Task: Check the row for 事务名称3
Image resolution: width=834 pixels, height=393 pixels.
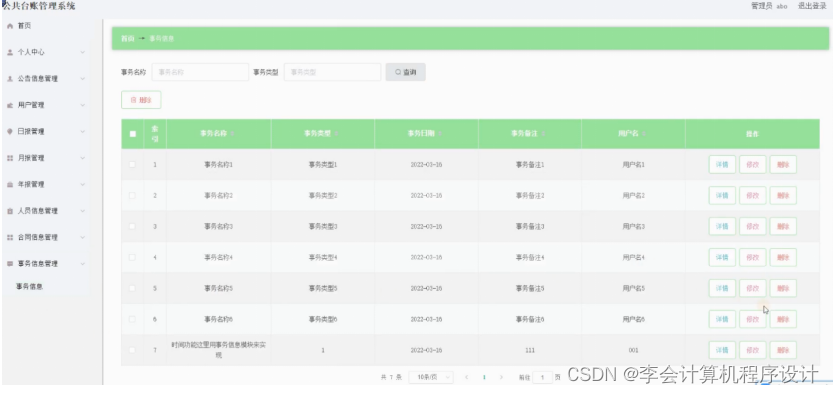Action: (132, 226)
